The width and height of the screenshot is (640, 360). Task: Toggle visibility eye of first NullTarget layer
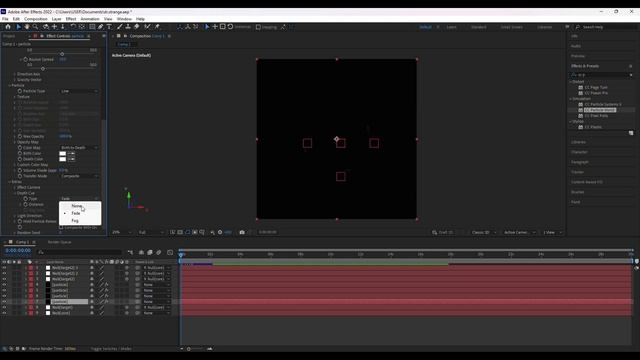(x=4, y=268)
